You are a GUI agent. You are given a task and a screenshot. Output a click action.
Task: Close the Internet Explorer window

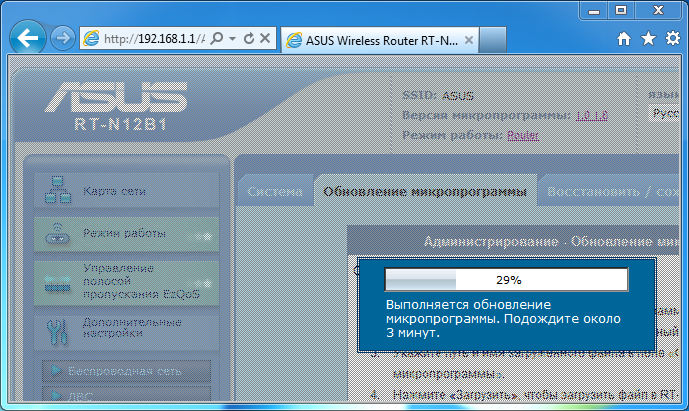click(x=658, y=11)
